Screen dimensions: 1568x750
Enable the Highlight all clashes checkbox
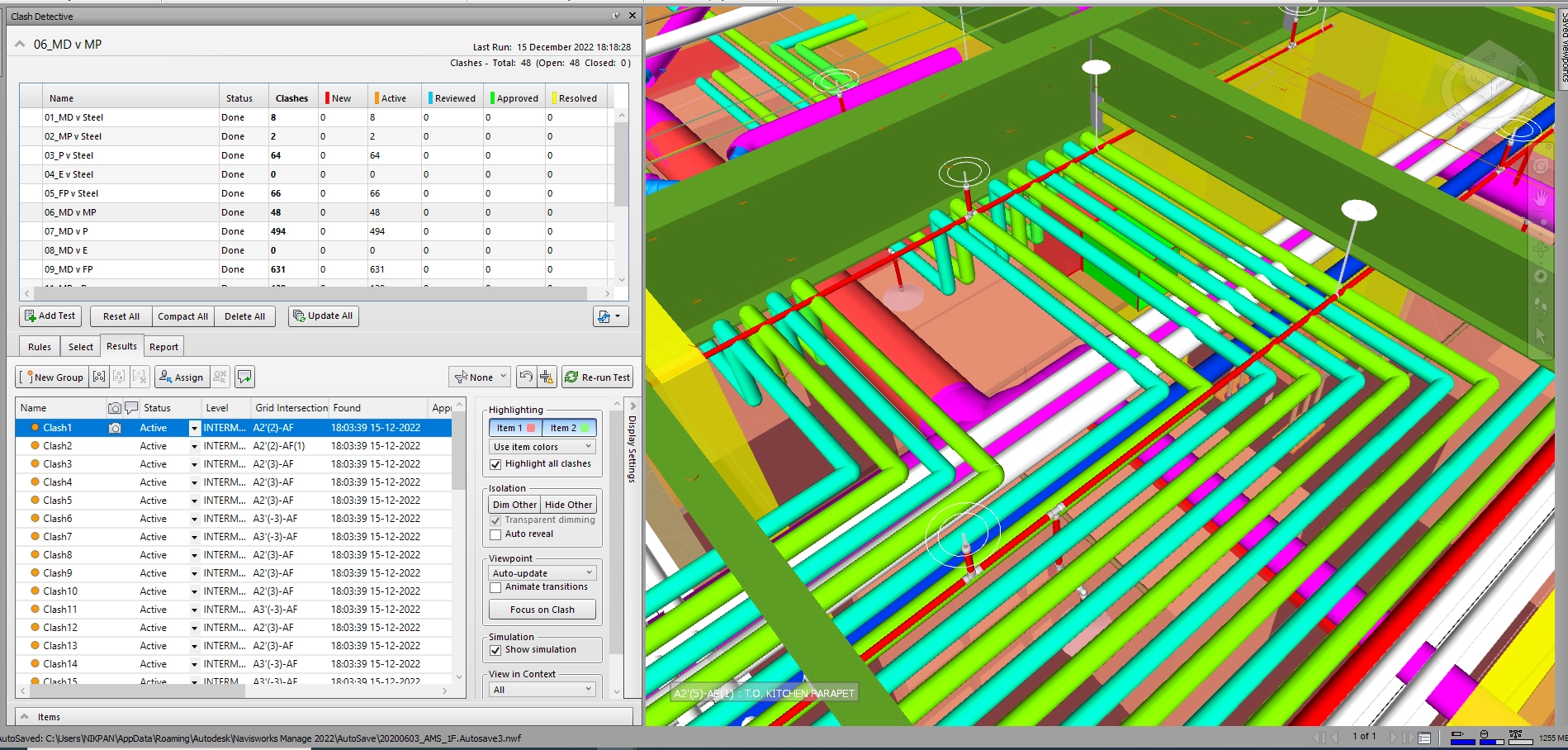point(495,463)
